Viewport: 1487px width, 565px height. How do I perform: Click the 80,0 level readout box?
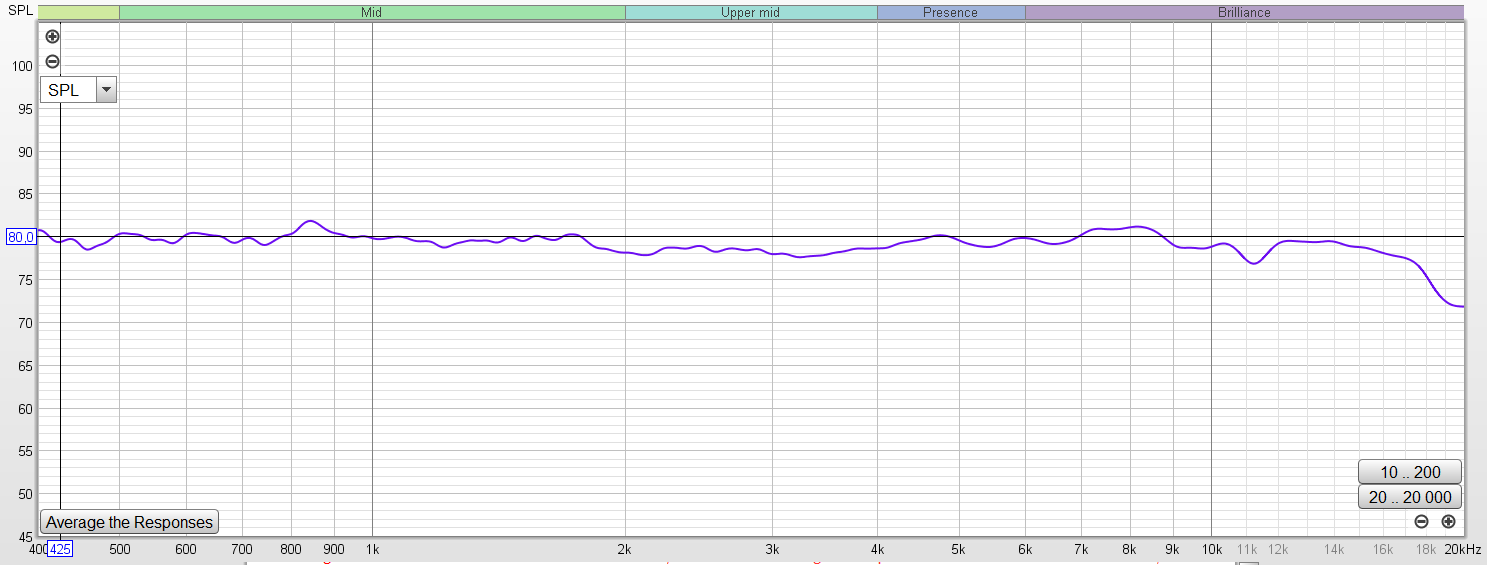pos(20,237)
